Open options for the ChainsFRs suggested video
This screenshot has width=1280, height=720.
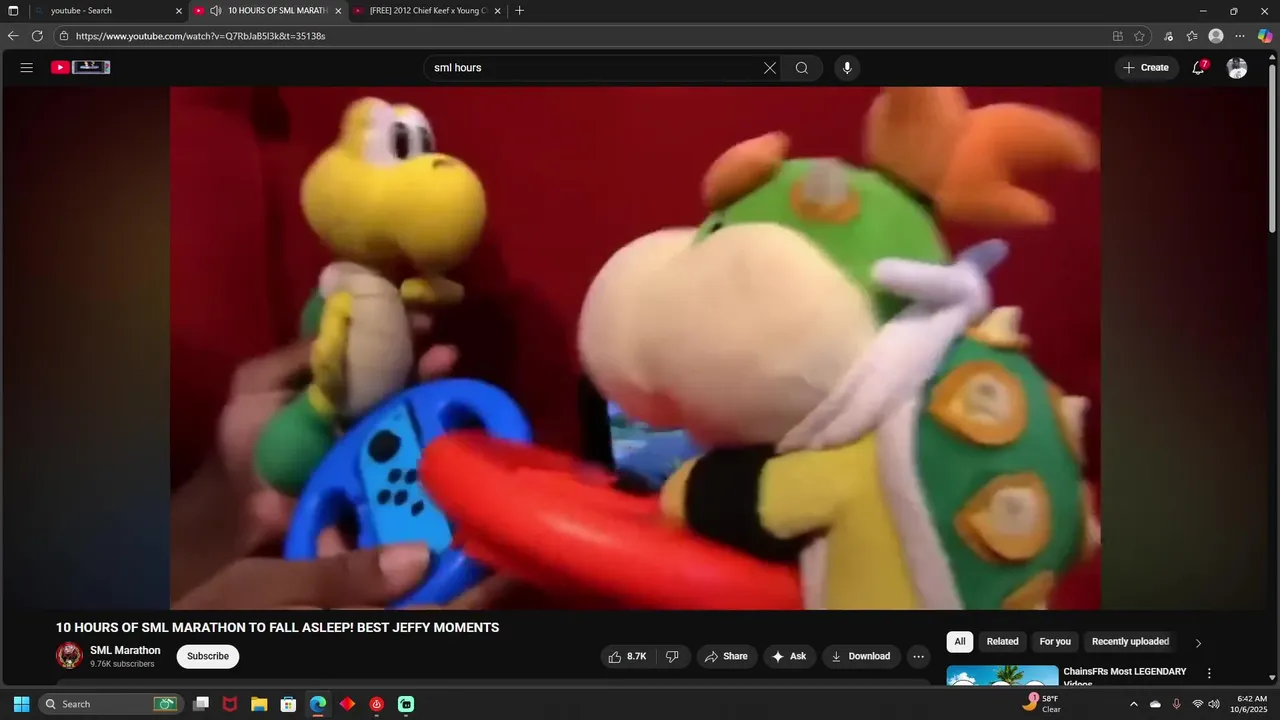coord(1209,674)
